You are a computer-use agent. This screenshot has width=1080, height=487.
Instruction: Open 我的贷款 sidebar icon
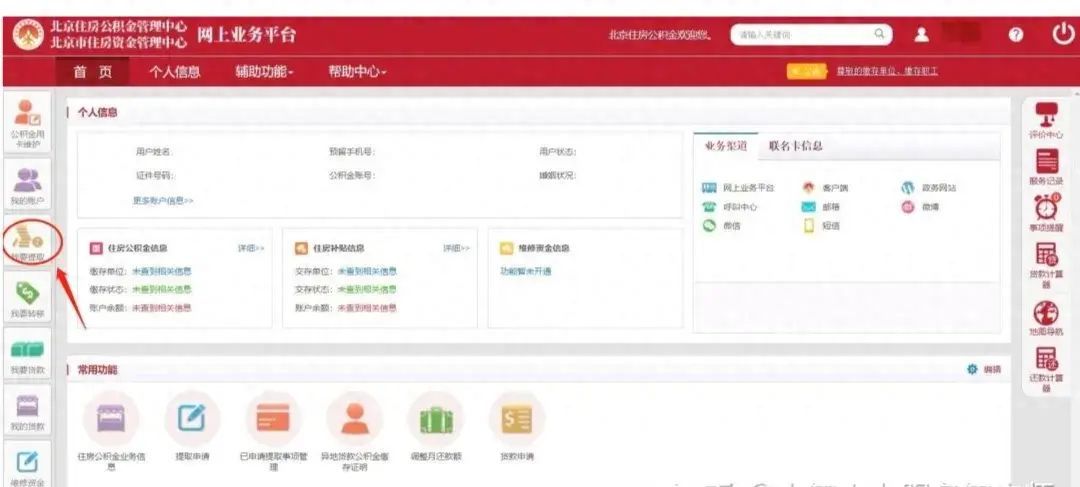coord(28,411)
